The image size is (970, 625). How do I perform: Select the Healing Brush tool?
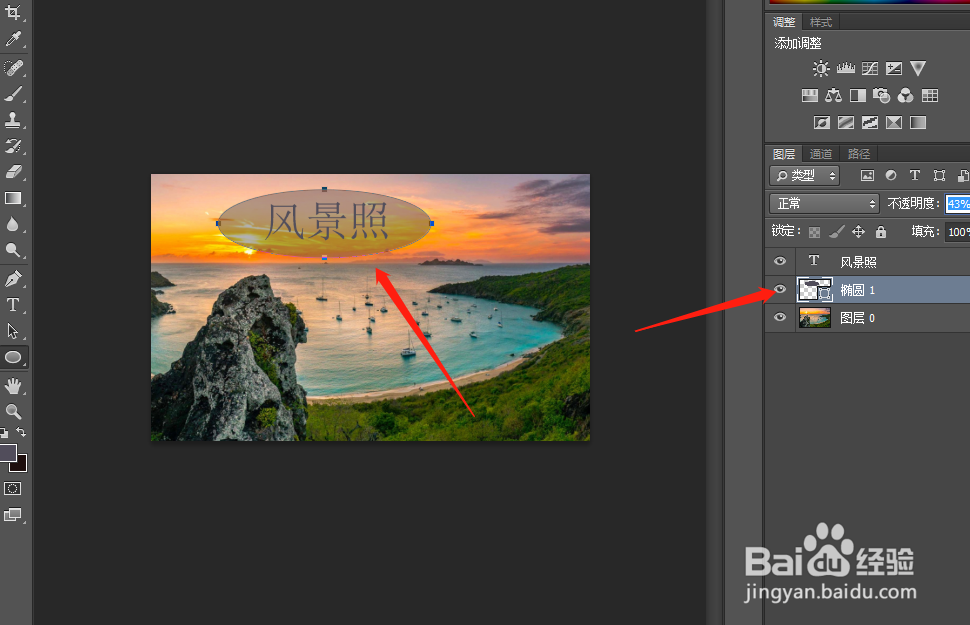click(x=13, y=67)
